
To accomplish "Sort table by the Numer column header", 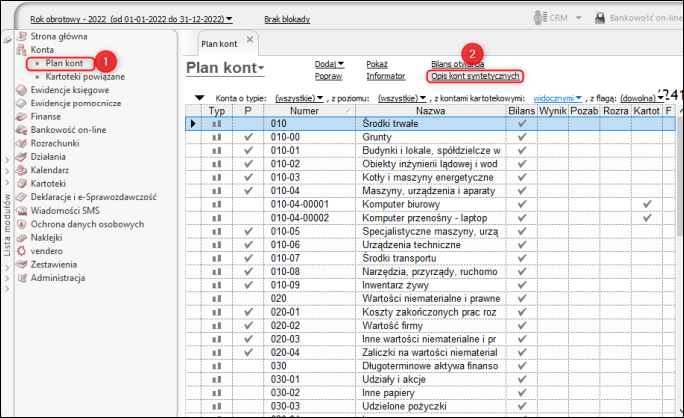I will click(x=309, y=111).
